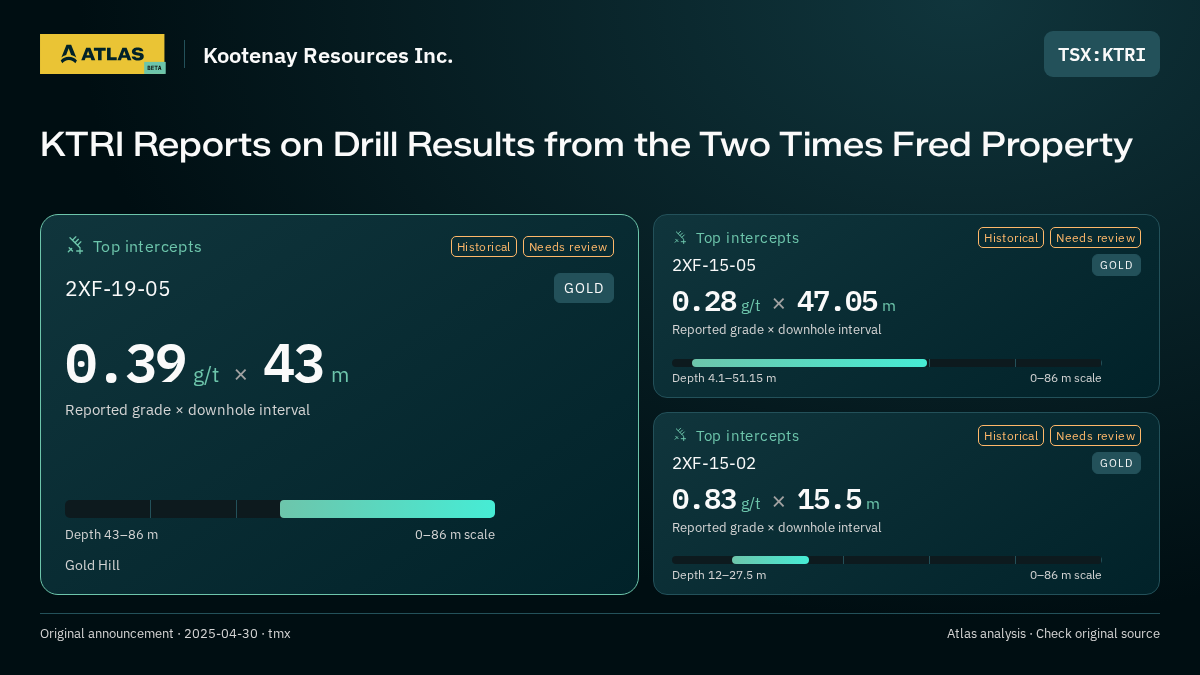Viewport: 1200px width, 675px height.
Task: Click 0–86 m scale label in 2XF-15-02 card
Action: click(x=1066, y=575)
